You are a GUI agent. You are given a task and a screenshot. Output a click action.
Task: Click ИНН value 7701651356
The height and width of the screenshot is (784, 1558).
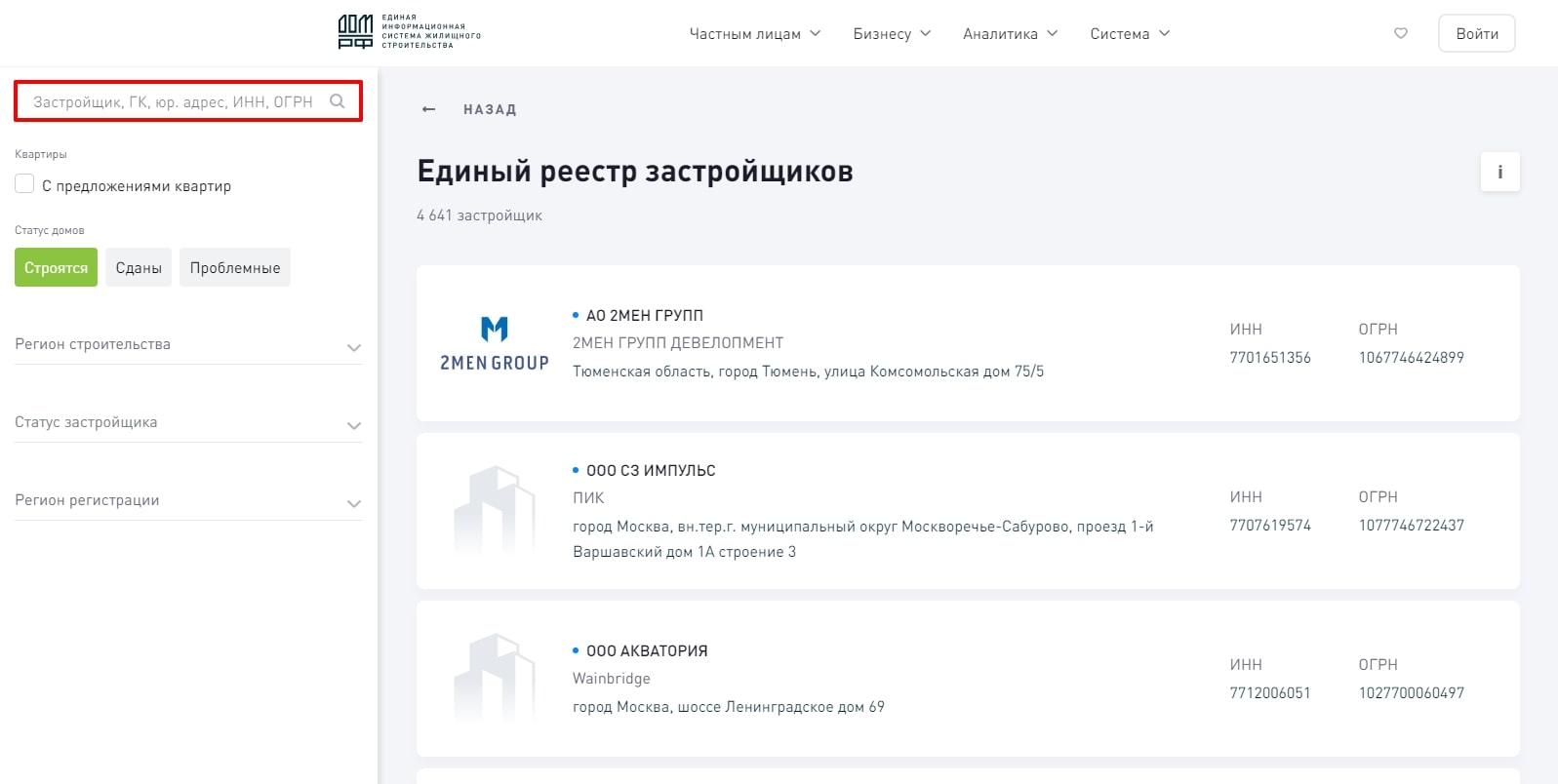1270,358
